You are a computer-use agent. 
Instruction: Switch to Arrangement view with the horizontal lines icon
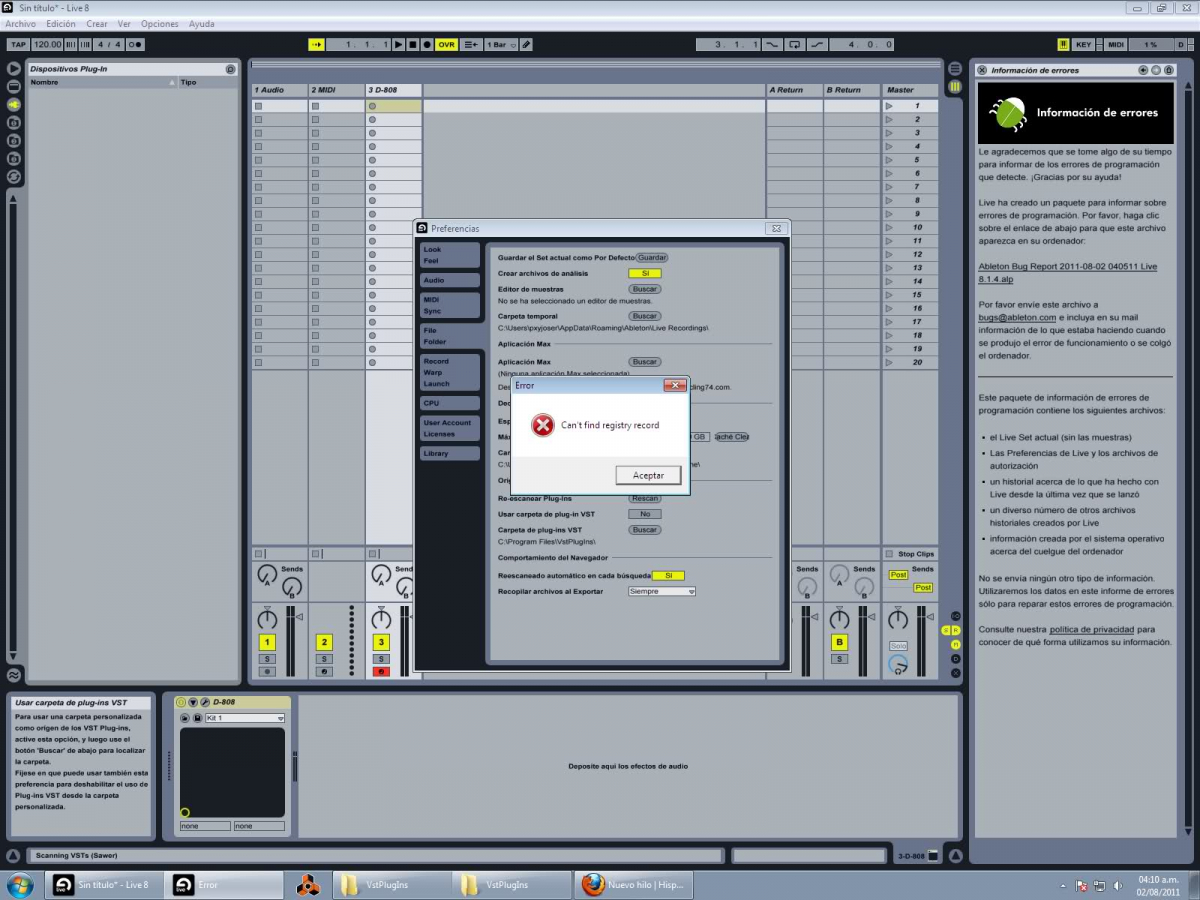coord(955,69)
